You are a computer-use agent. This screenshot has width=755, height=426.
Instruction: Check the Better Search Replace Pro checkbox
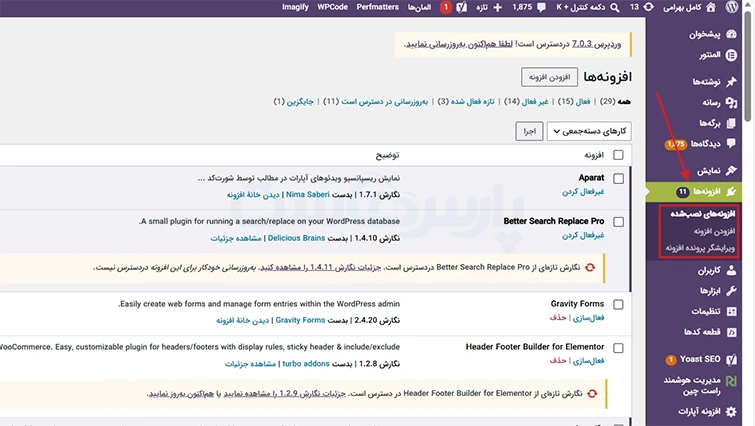pos(618,222)
